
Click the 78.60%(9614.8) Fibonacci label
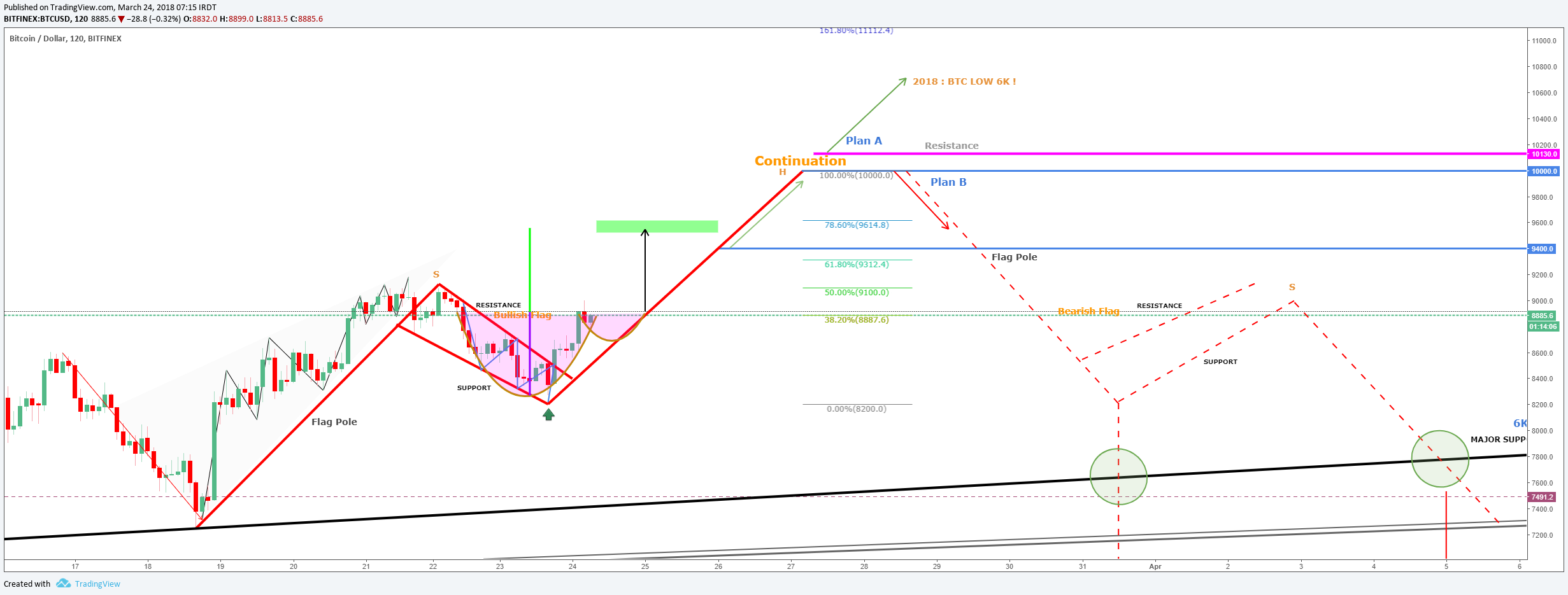pyautogui.click(x=857, y=225)
